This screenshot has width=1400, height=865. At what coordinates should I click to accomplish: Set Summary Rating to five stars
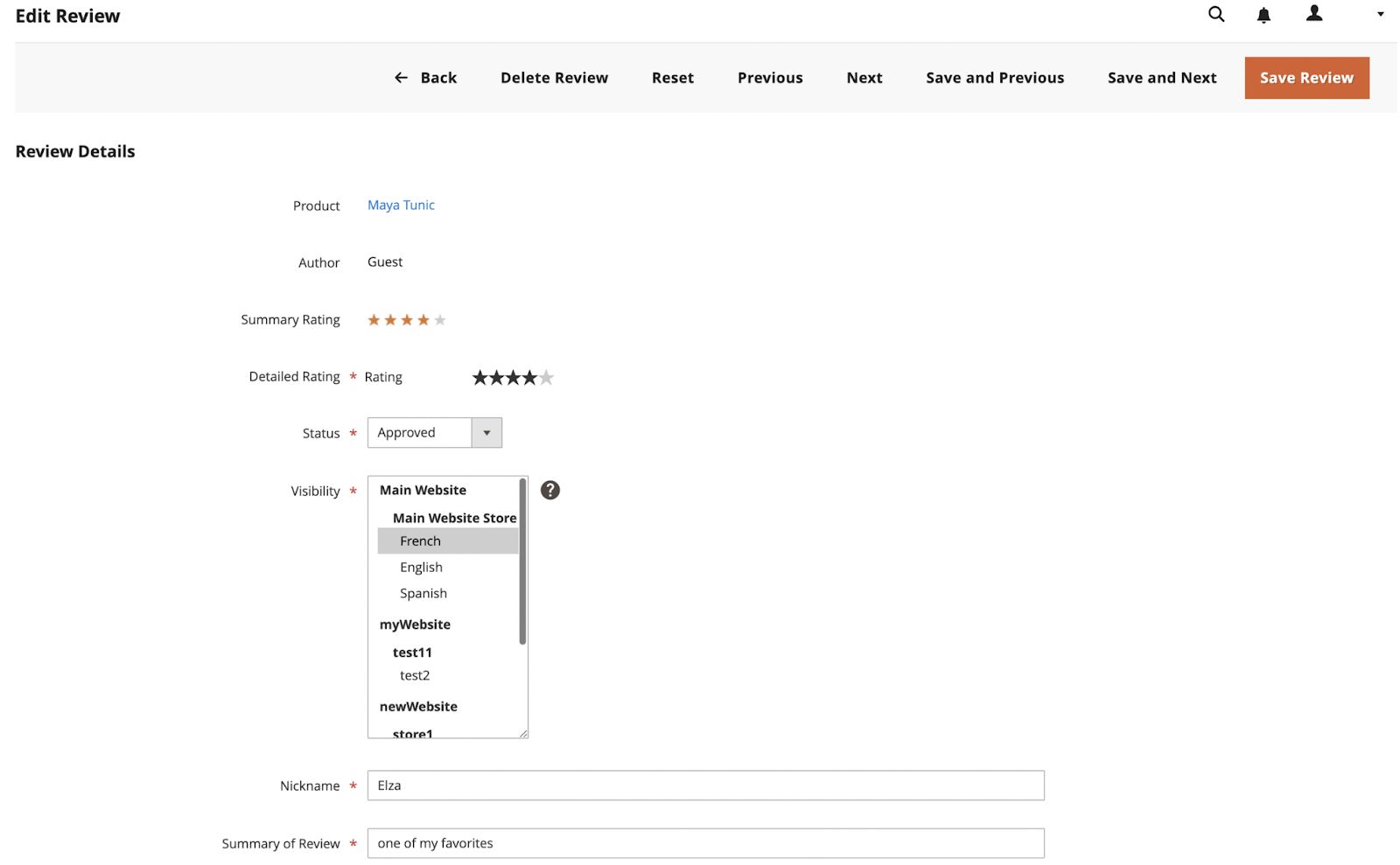pyautogui.click(x=441, y=320)
